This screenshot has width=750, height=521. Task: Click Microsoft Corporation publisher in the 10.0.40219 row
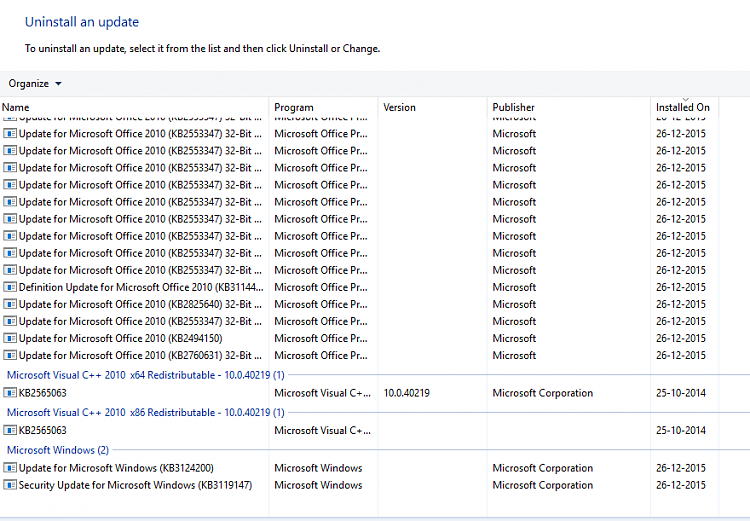pos(542,393)
